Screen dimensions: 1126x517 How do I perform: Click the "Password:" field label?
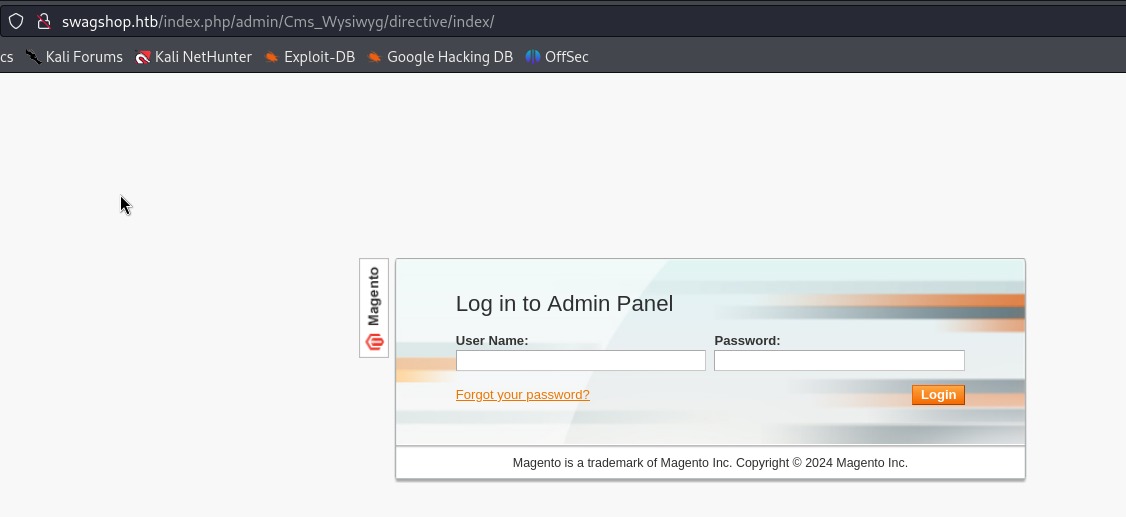[747, 341]
